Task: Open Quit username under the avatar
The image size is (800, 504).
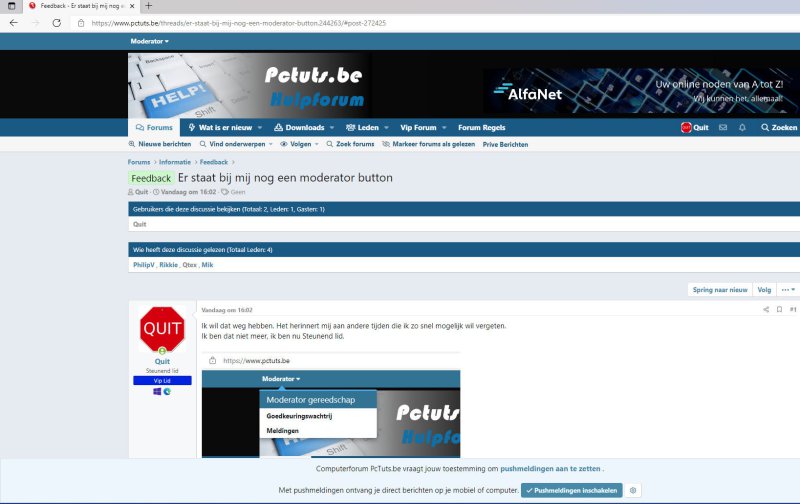Action: 162,361
